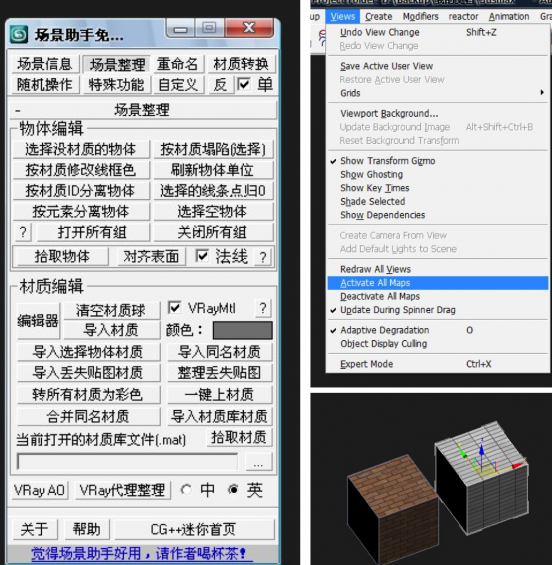Viewport: 552px width, 565px height.
Task: Choose Activate All Maps in Views menu
Action: pyautogui.click(x=438, y=283)
